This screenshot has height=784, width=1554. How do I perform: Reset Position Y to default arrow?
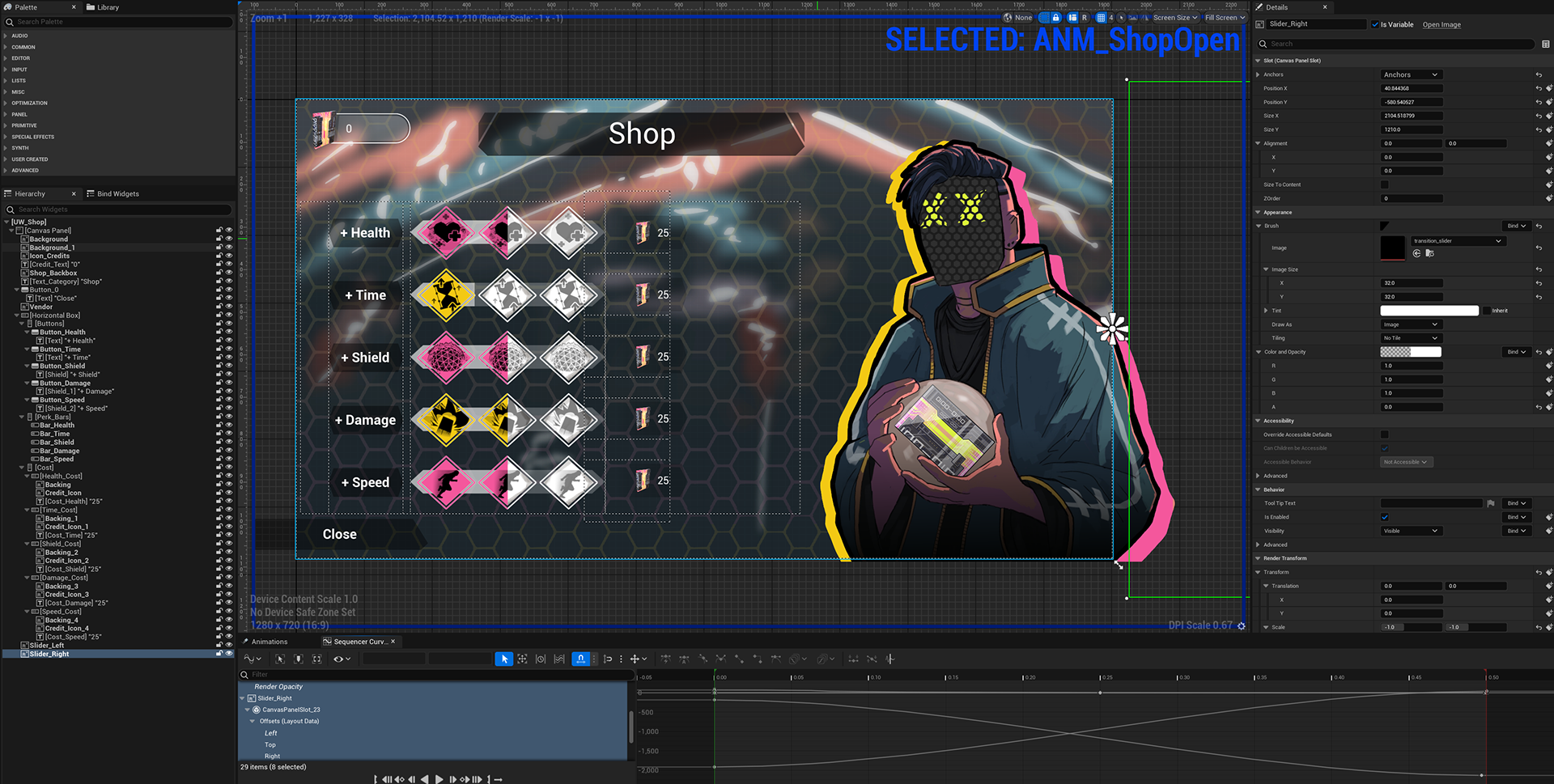[x=1539, y=102]
